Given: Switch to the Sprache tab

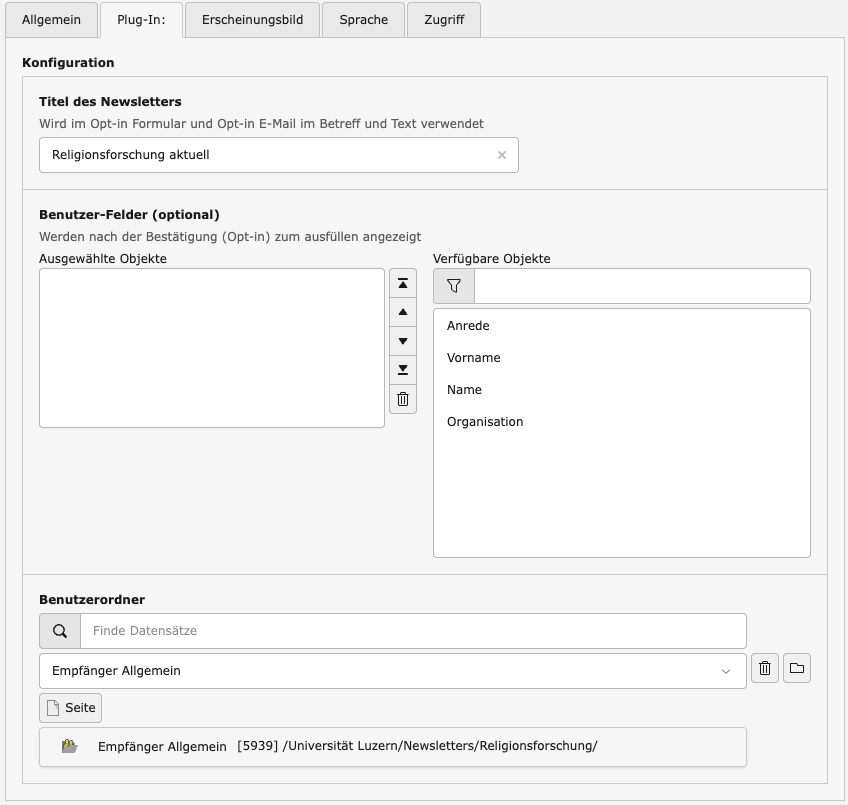Looking at the screenshot, I should pos(363,20).
